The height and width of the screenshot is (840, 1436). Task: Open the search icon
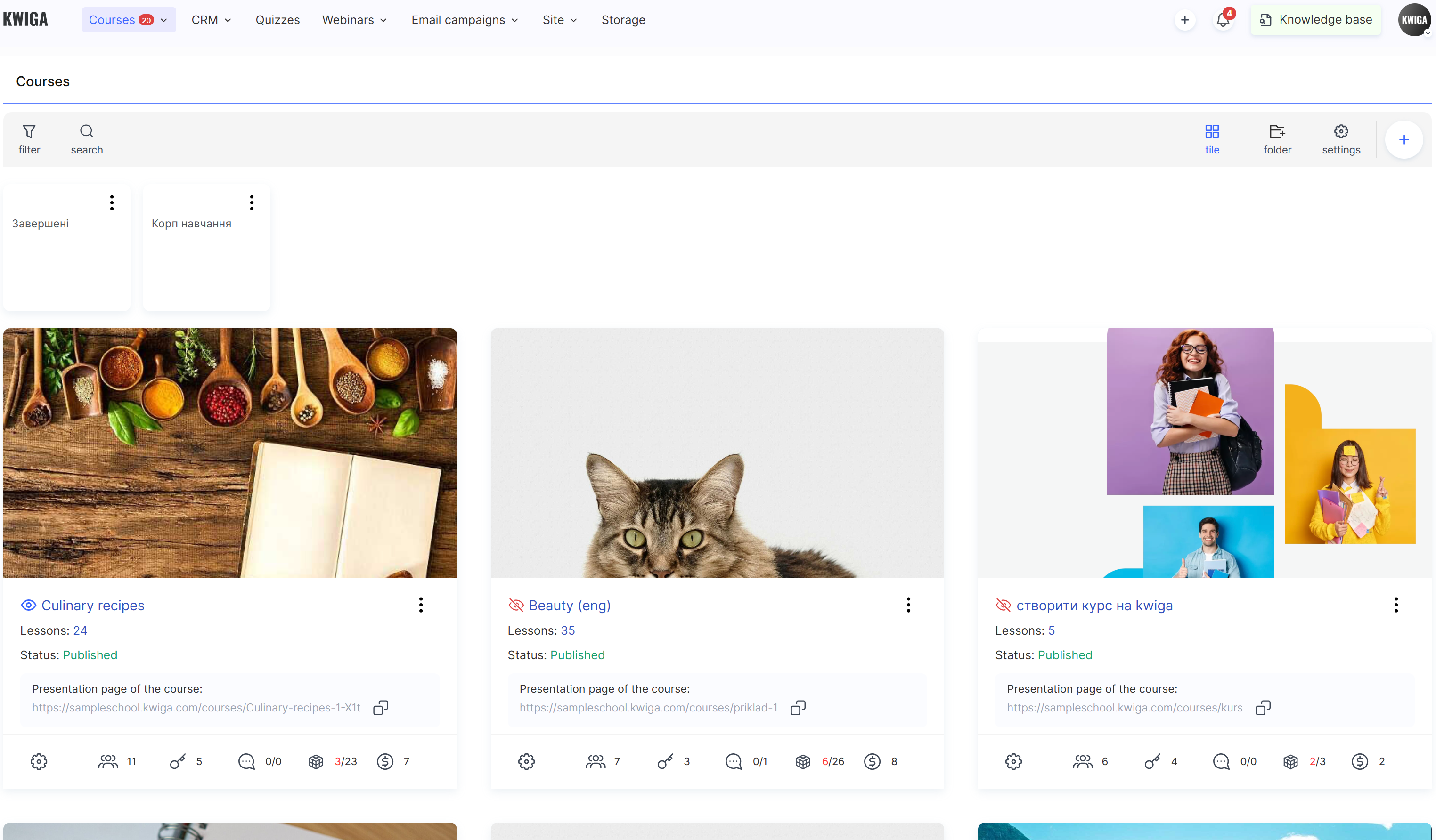click(x=87, y=131)
